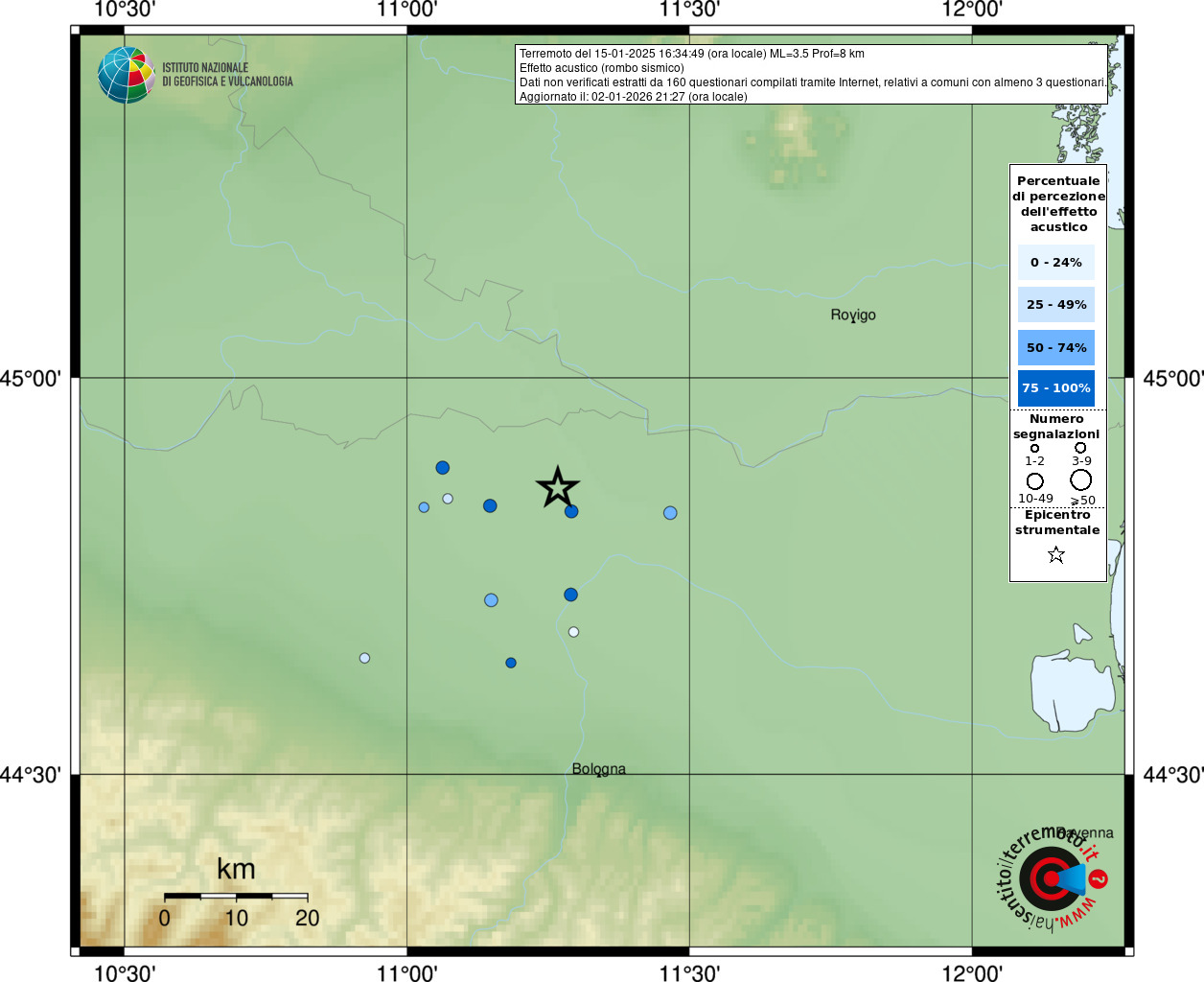Click the ≥50 reports circle in the legend
Screen dimensions: 1204x982
(x=1080, y=479)
